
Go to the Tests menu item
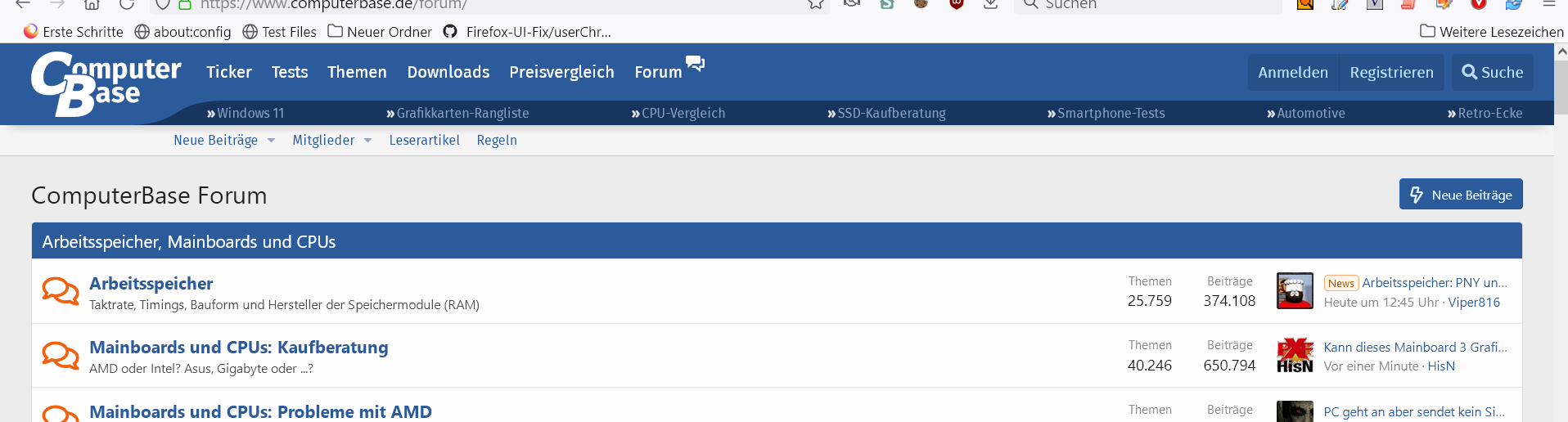click(x=290, y=72)
